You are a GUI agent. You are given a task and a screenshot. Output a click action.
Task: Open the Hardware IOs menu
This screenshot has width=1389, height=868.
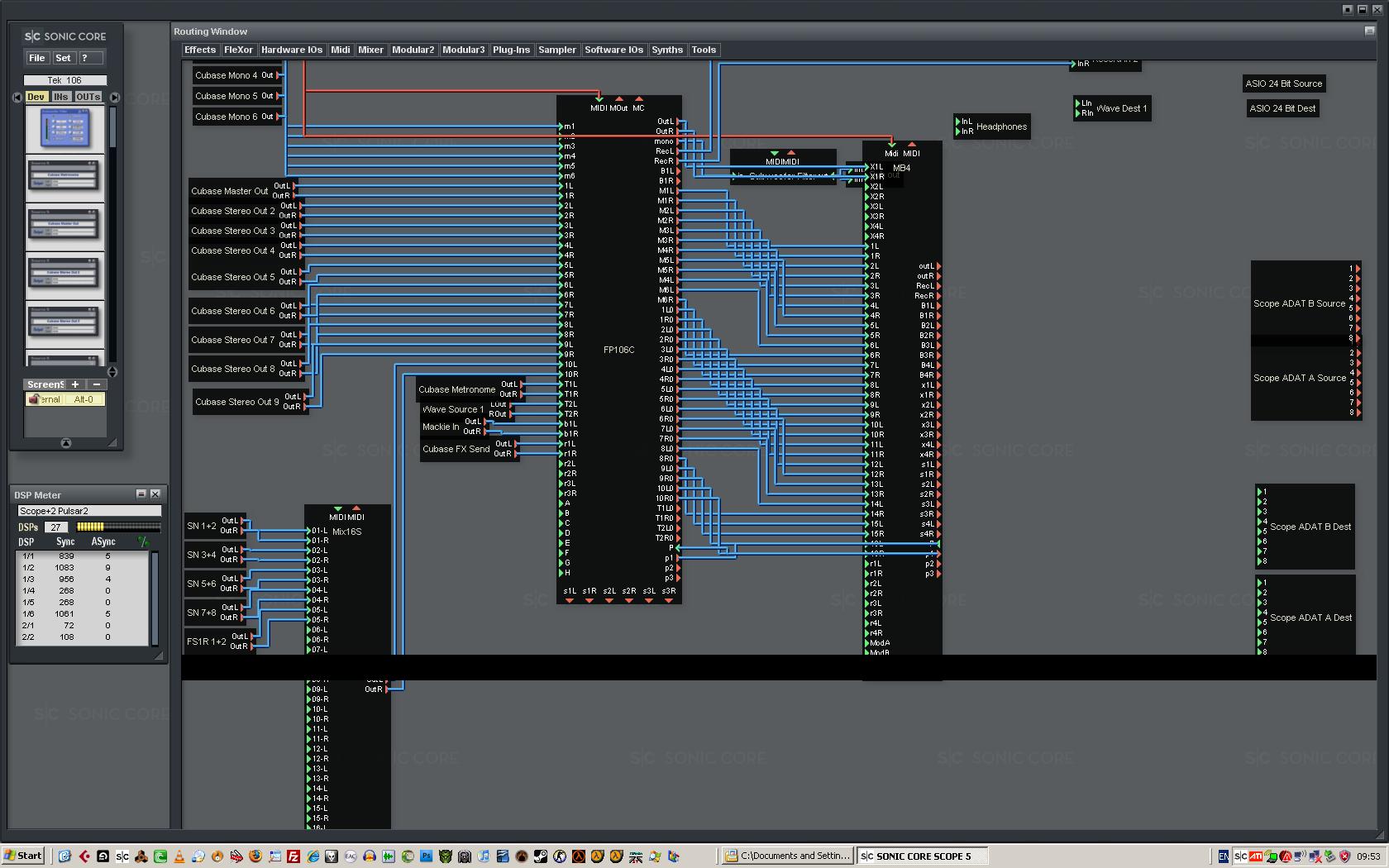[292, 50]
